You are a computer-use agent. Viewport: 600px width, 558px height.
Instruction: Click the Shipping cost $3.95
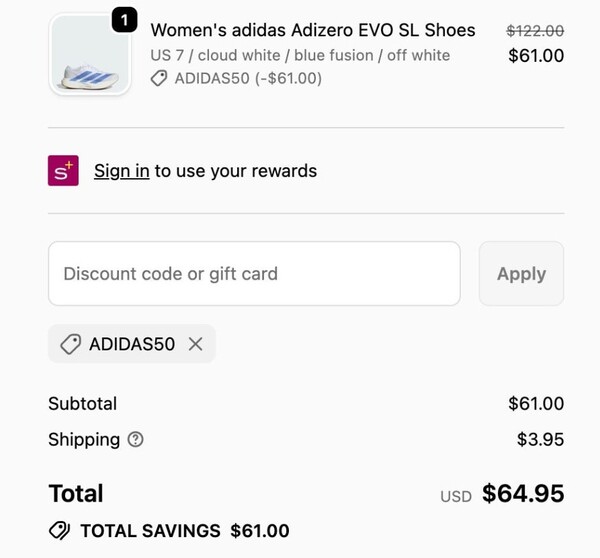coord(540,439)
